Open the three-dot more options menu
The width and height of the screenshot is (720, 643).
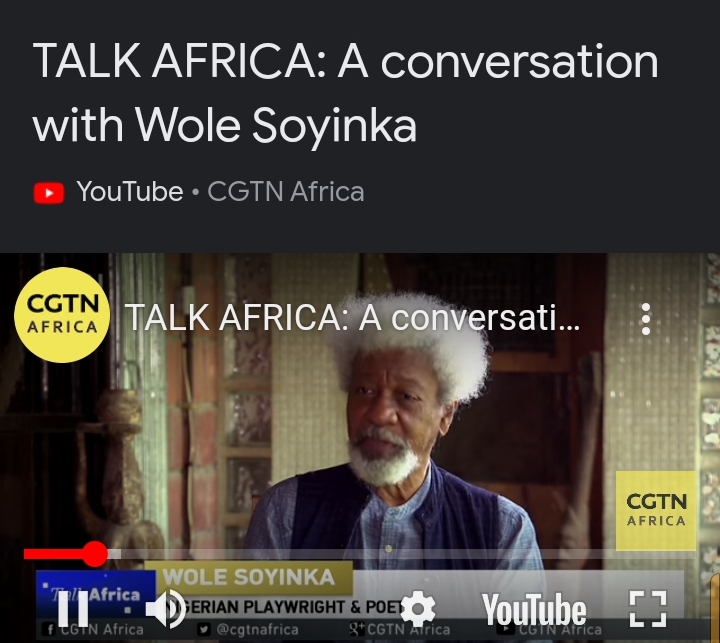pyautogui.click(x=646, y=318)
